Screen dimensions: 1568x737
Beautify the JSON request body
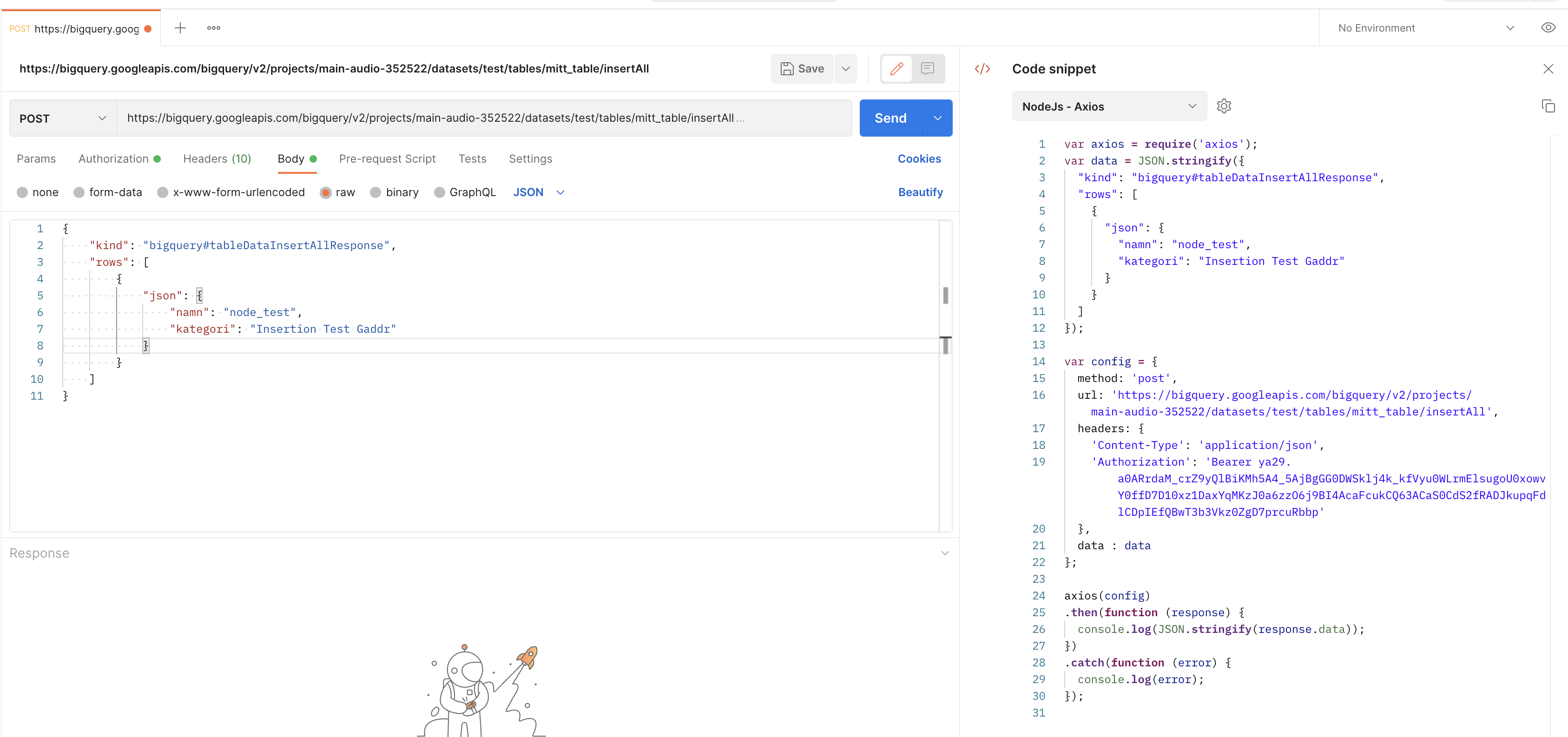(920, 192)
